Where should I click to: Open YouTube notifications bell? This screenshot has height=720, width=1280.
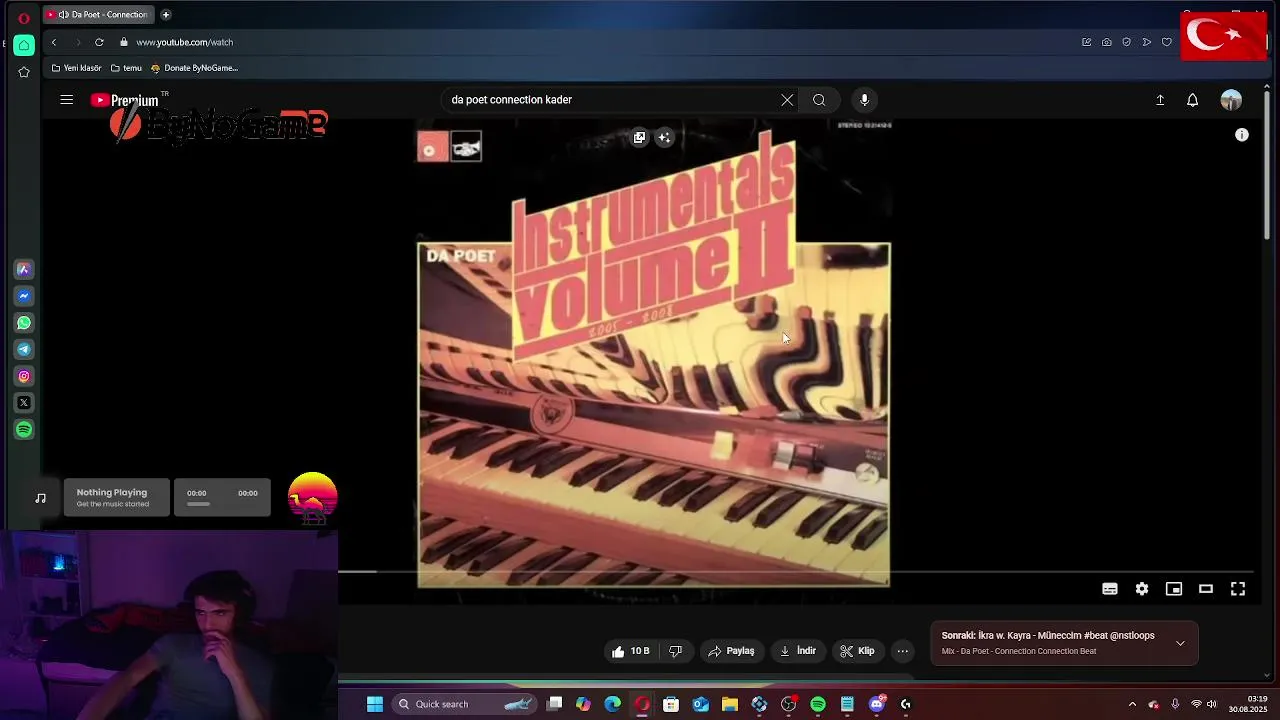[1192, 100]
